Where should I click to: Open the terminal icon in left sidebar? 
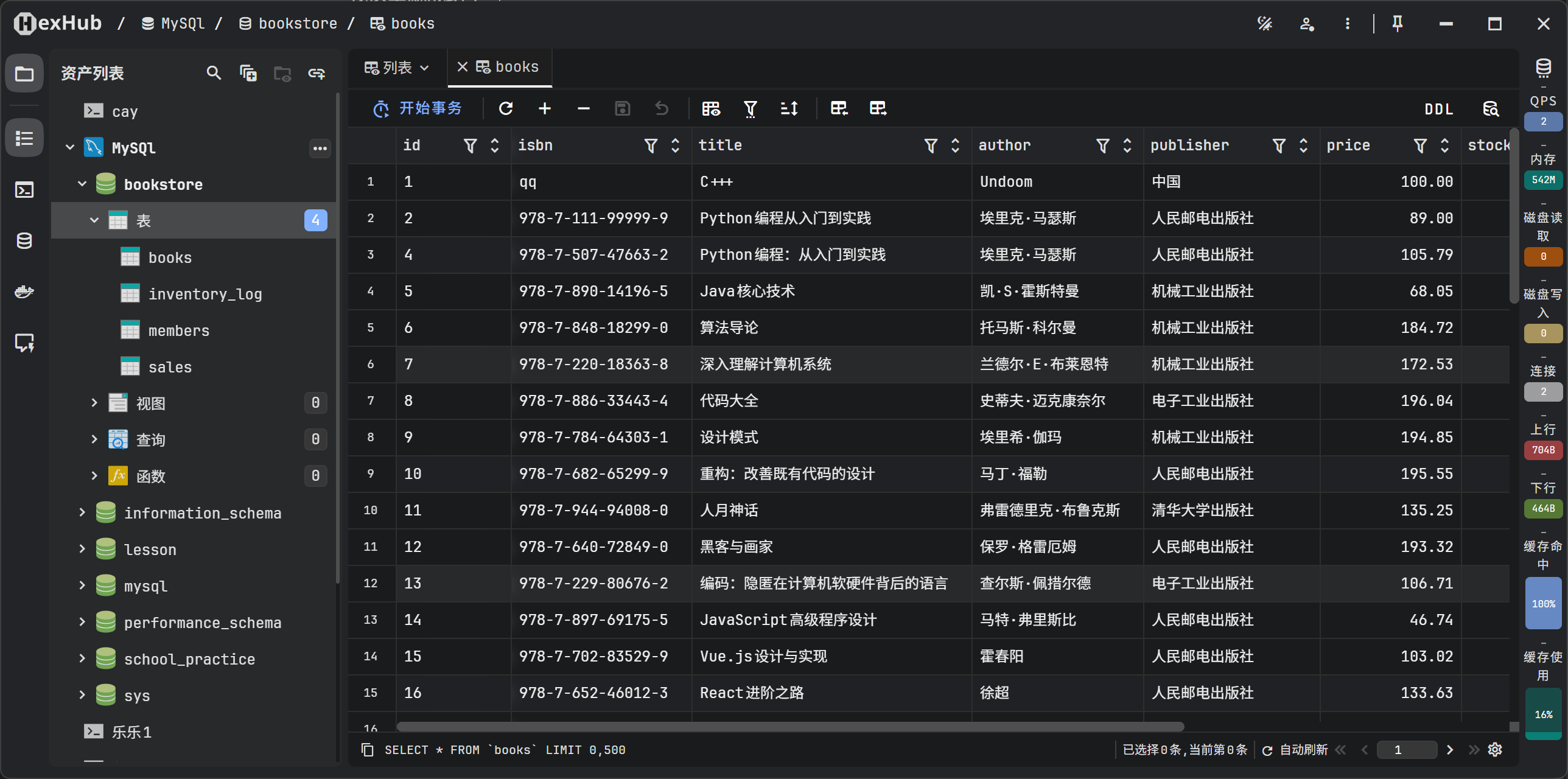tap(24, 190)
